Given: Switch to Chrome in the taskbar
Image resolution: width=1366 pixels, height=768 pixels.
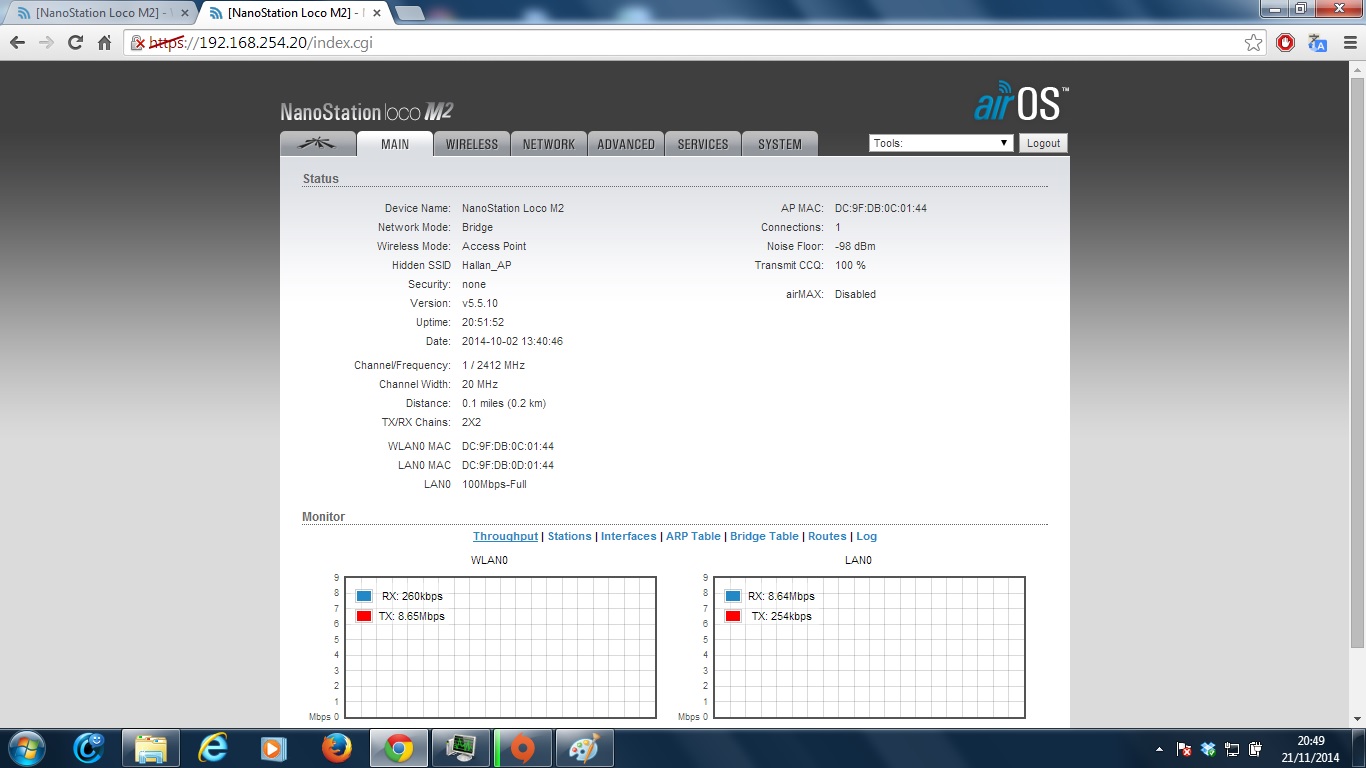Looking at the screenshot, I should (x=398, y=748).
